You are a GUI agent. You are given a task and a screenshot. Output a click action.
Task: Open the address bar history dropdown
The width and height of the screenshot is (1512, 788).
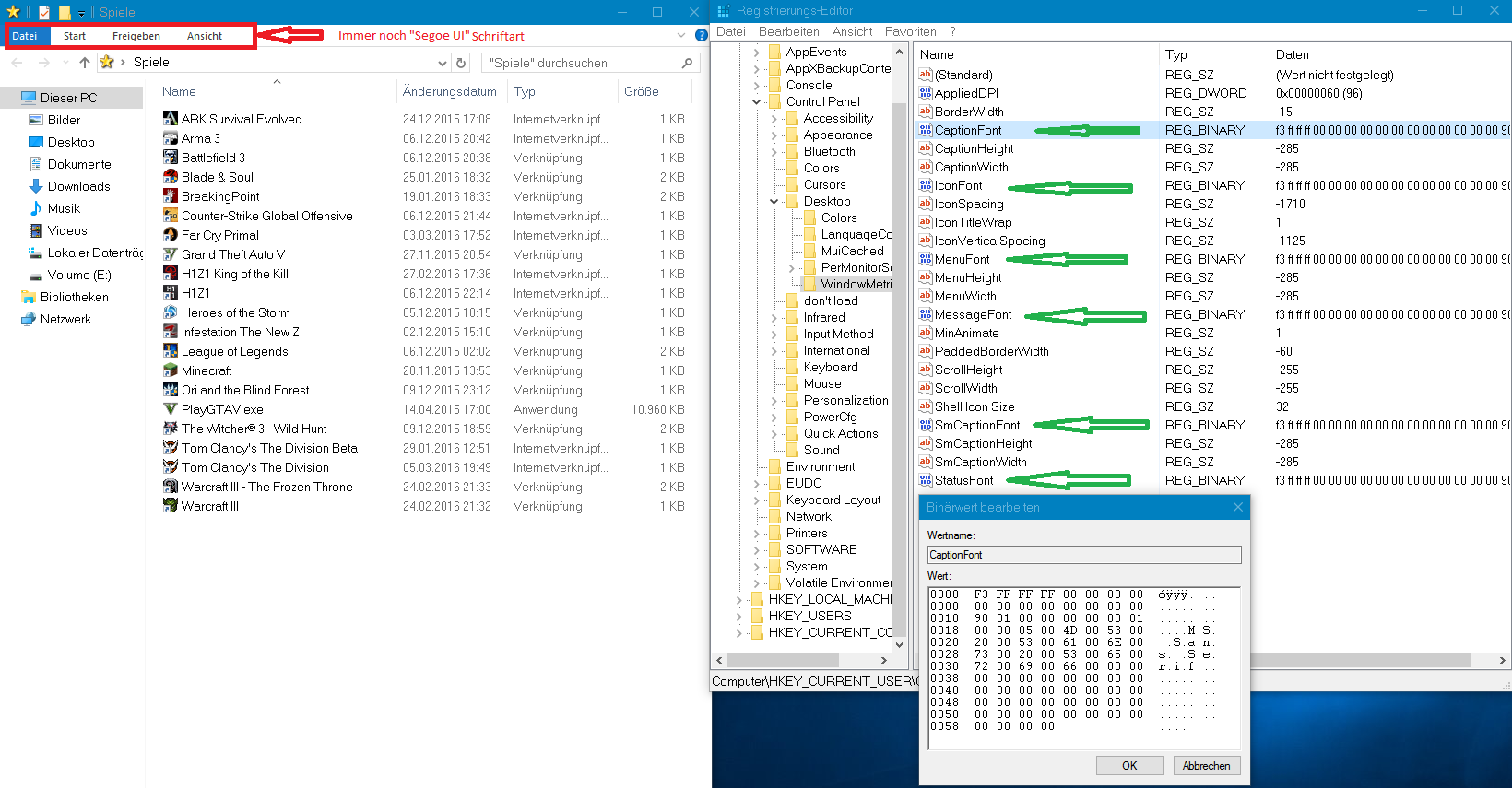click(442, 63)
